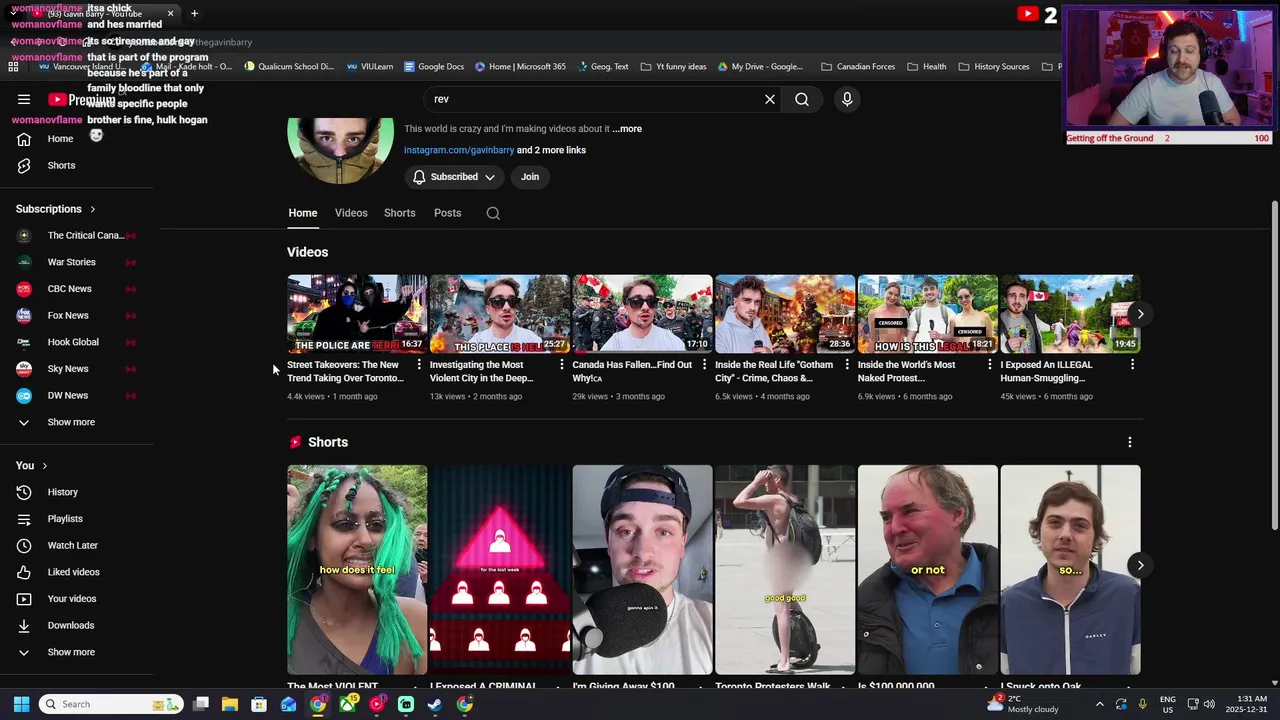Open 'and 2 more links'

tap(551, 150)
